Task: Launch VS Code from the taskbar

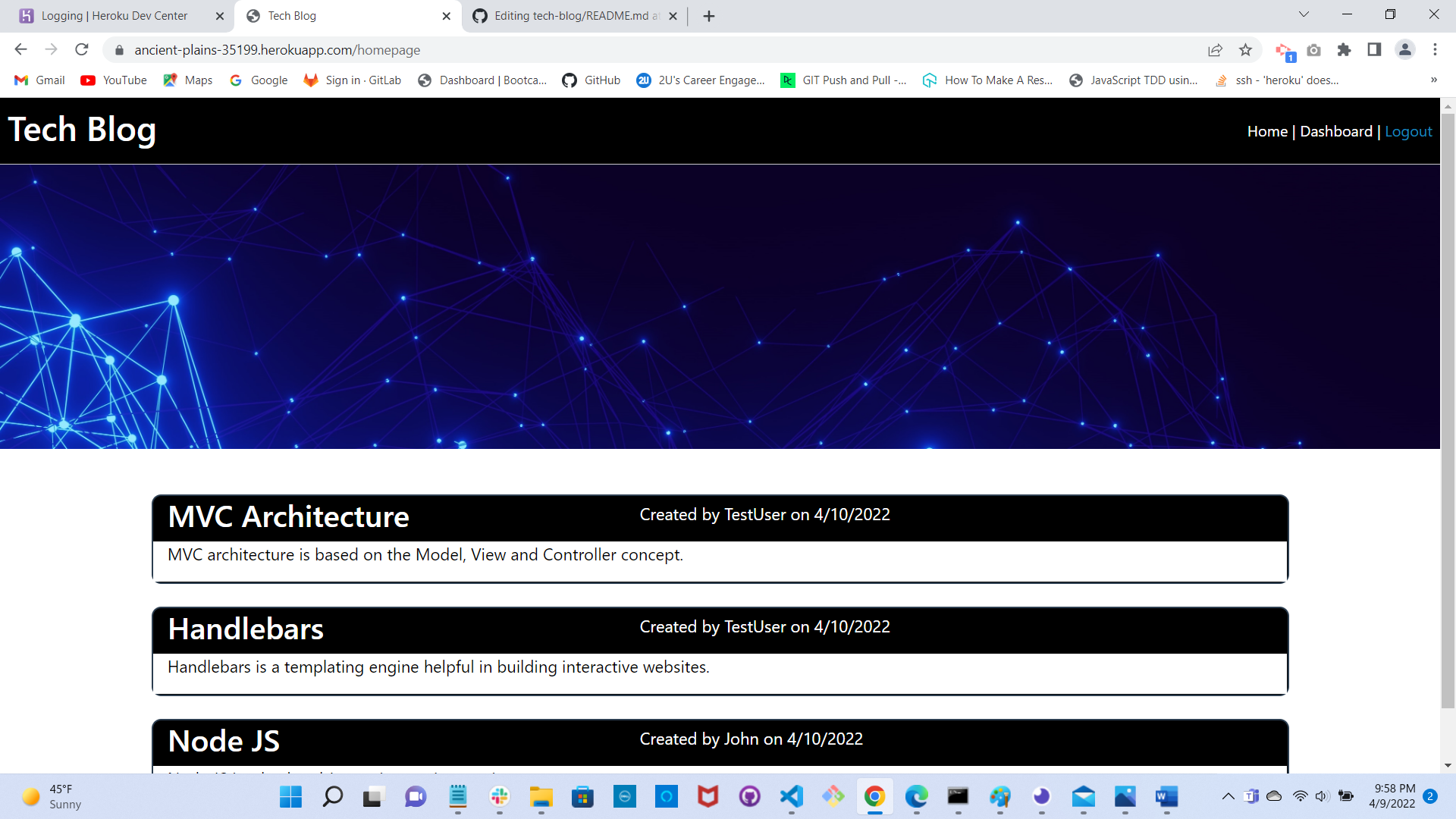Action: point(791,797)
